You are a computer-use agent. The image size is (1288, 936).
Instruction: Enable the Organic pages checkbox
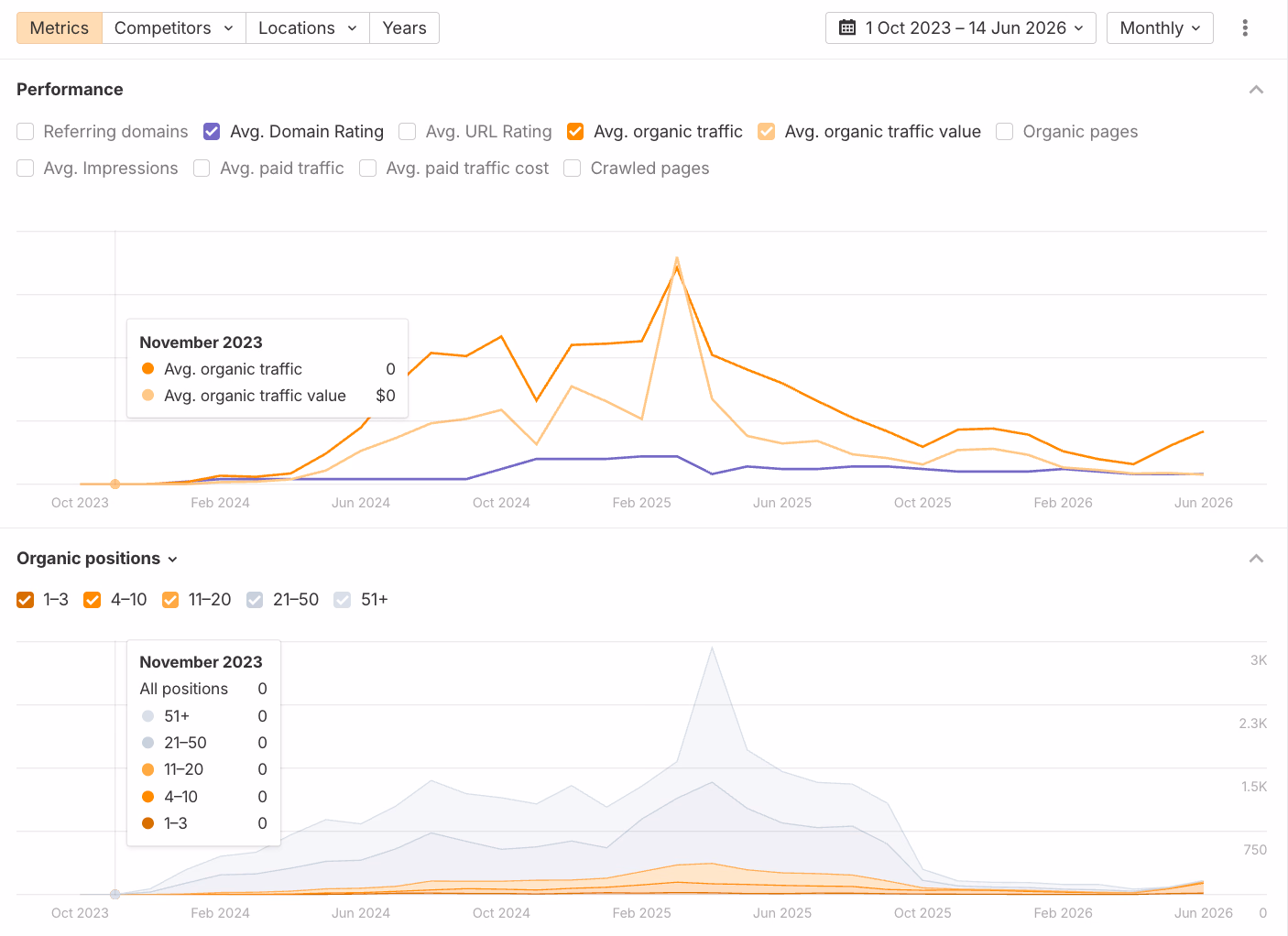(x=1005, y=132)
